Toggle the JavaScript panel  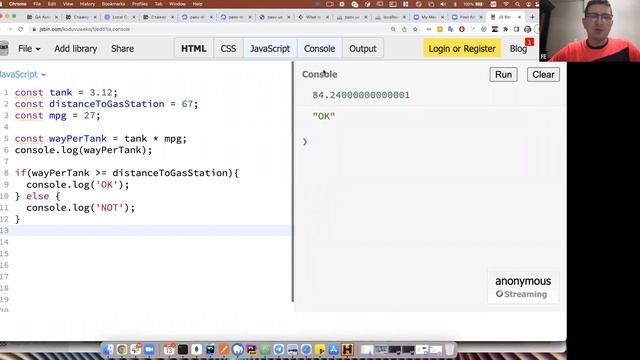270,49
